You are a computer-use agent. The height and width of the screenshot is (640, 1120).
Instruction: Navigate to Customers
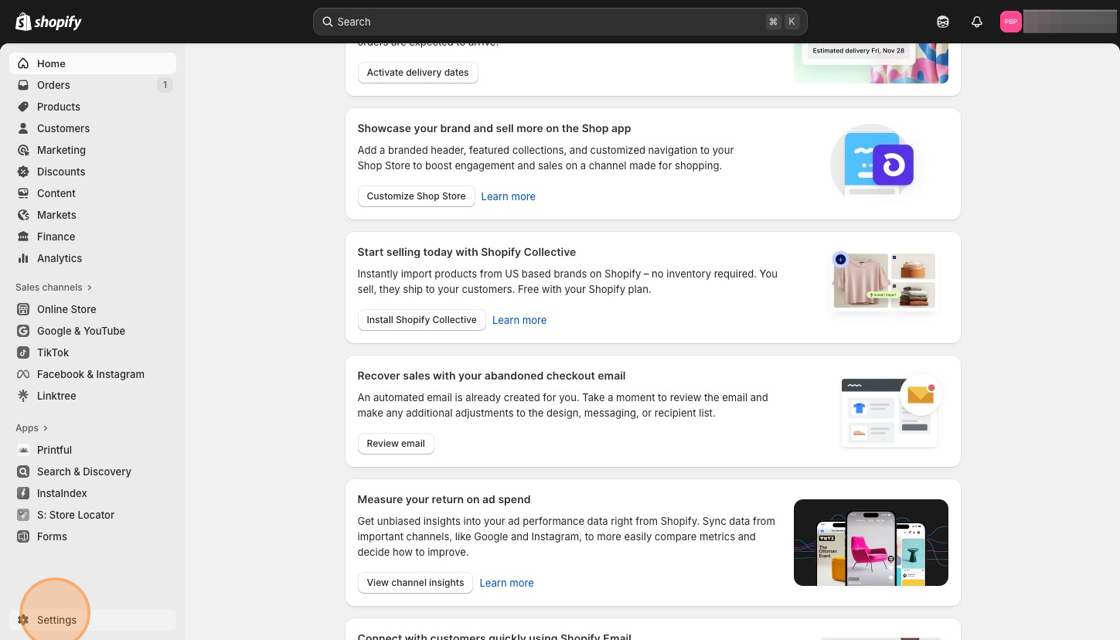(93, 129)
